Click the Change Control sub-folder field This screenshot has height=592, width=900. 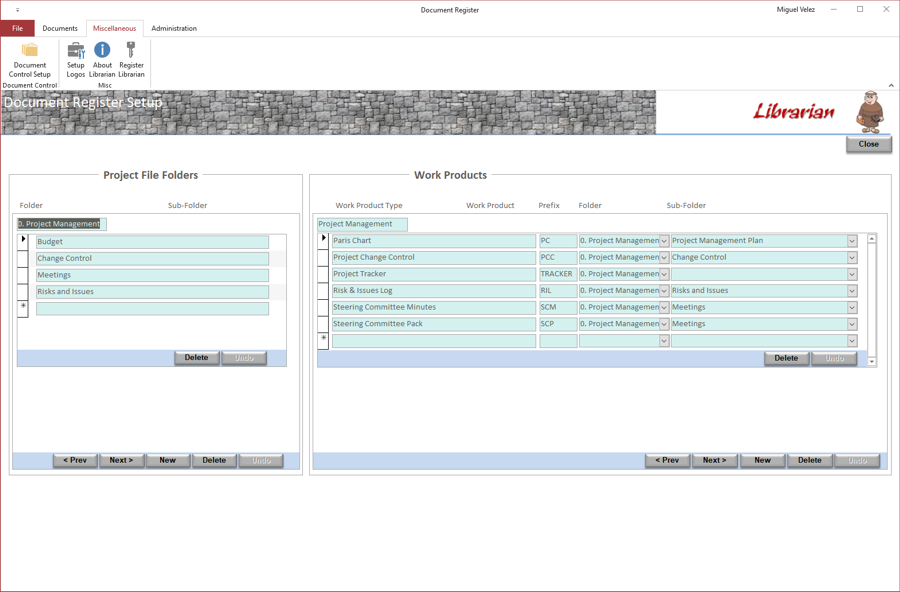point(152,258)
